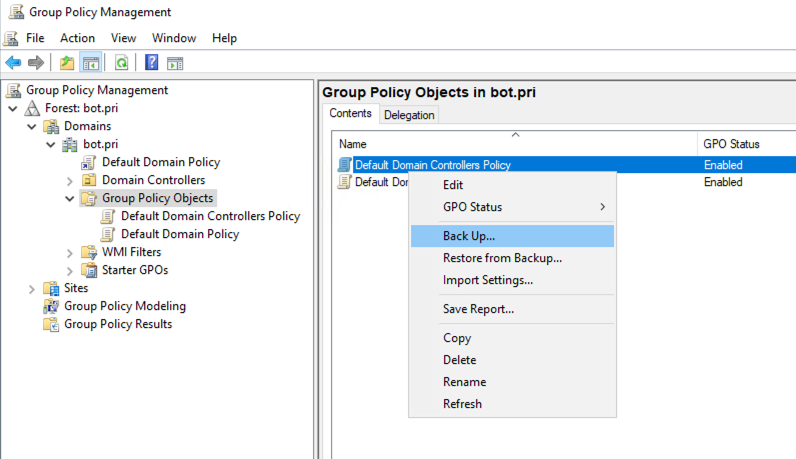Click the WMI Filters folder icon
This screenshot has width=796, height=459.
(x=89, y=252)
